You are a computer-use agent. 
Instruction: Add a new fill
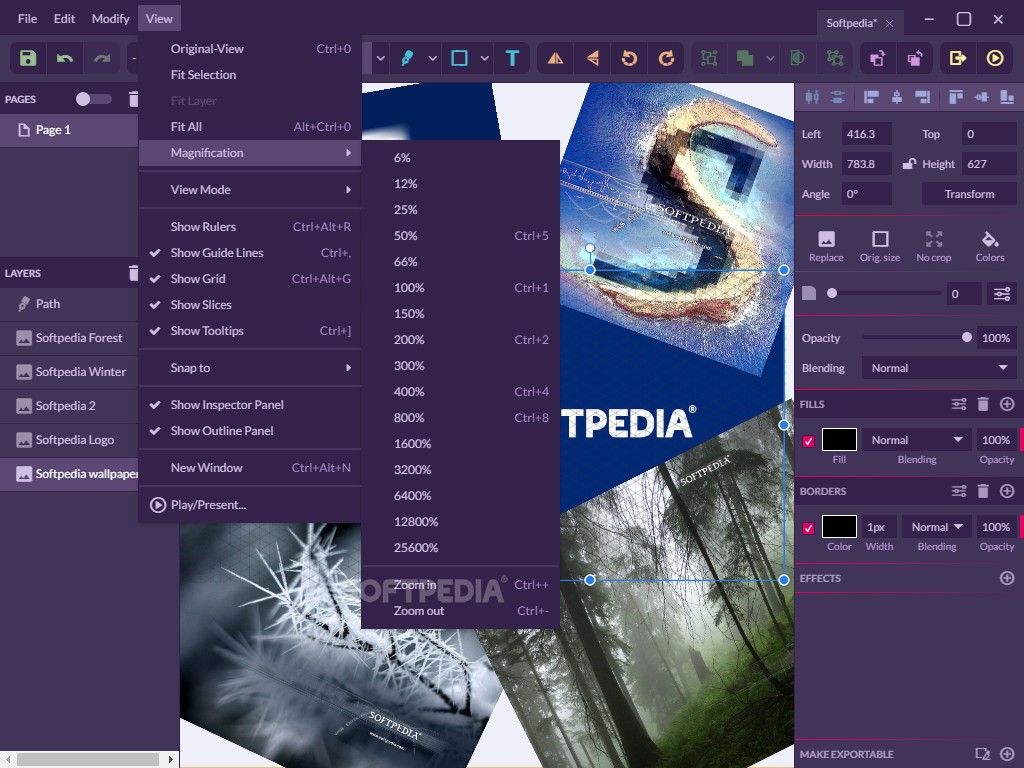tap(1007, 404)
